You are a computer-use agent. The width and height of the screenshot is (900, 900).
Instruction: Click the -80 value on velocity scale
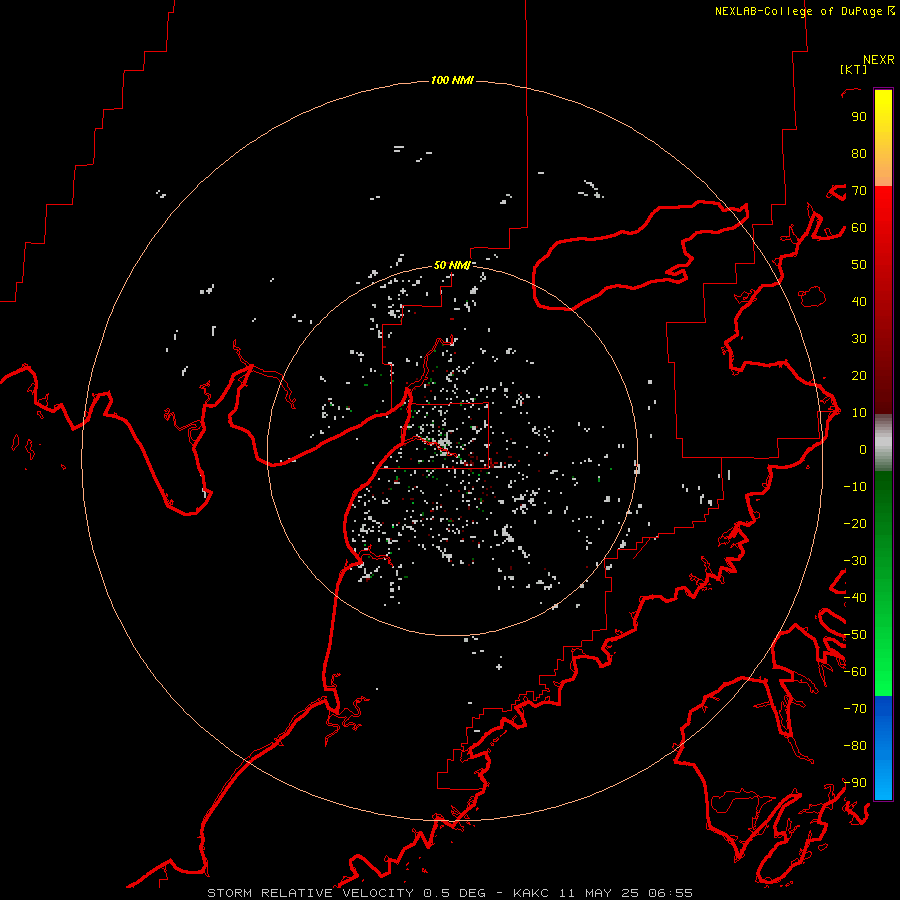(x=855, y=746)
